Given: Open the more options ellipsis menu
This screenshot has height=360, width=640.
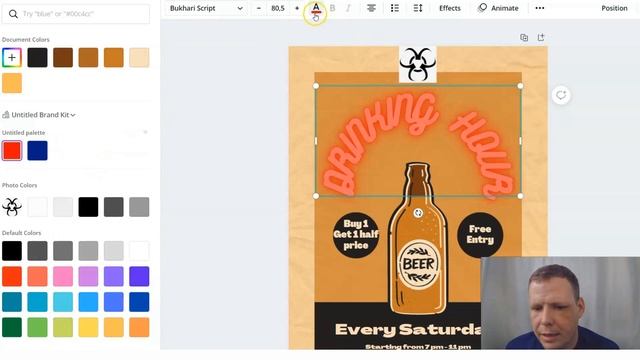Looking at the screenshot, I should pos(540,8).
